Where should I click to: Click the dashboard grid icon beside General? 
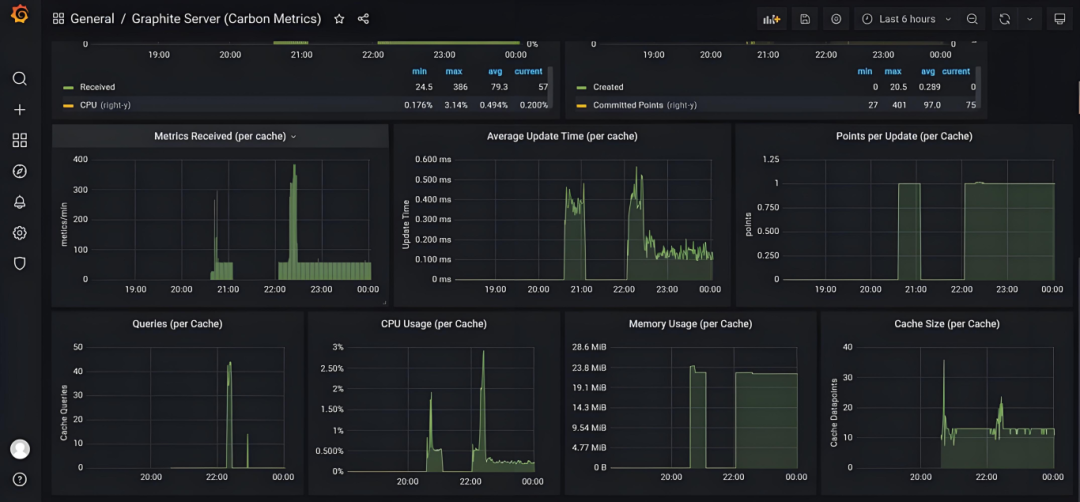click(59, 19)
